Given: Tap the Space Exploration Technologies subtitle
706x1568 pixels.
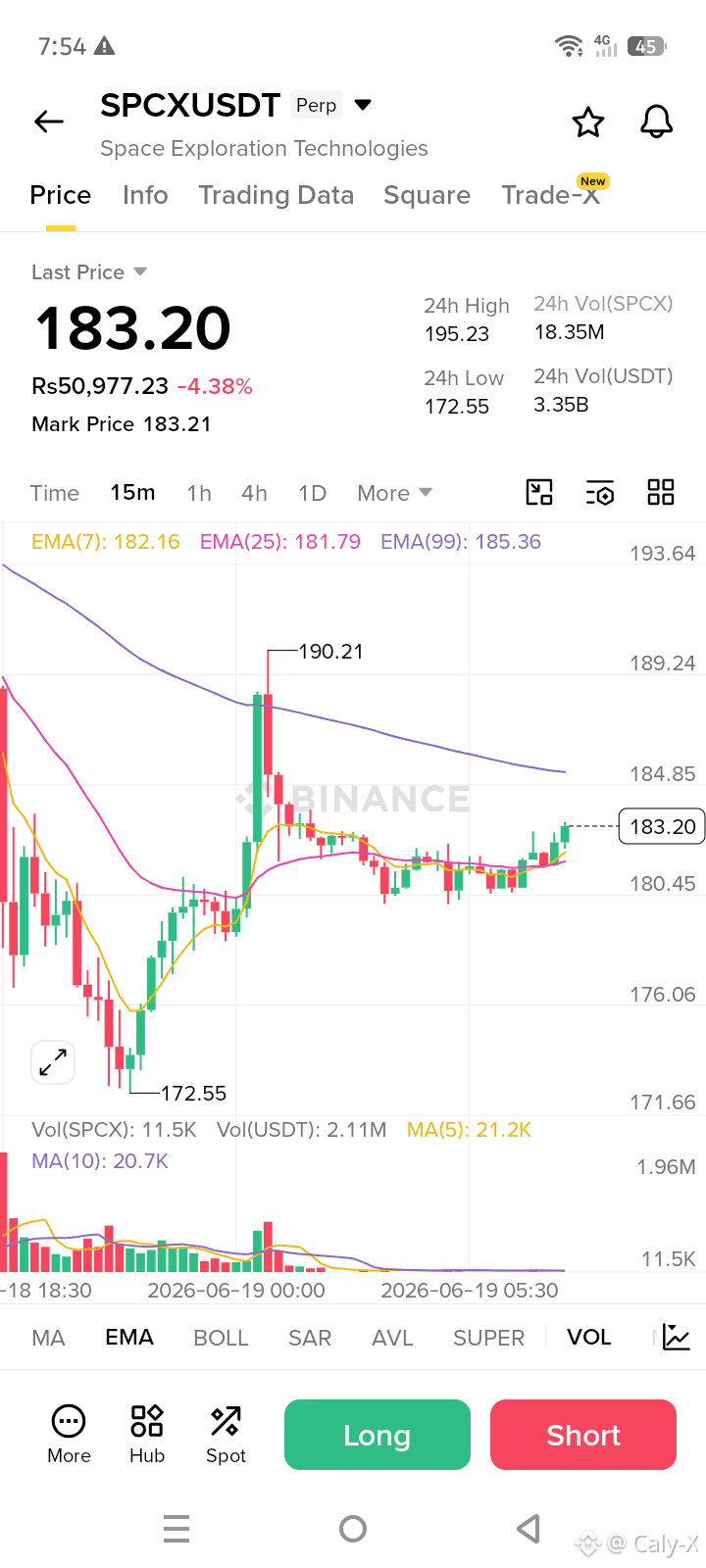Looking at the screenshot, I should click(x=264, y=148).
